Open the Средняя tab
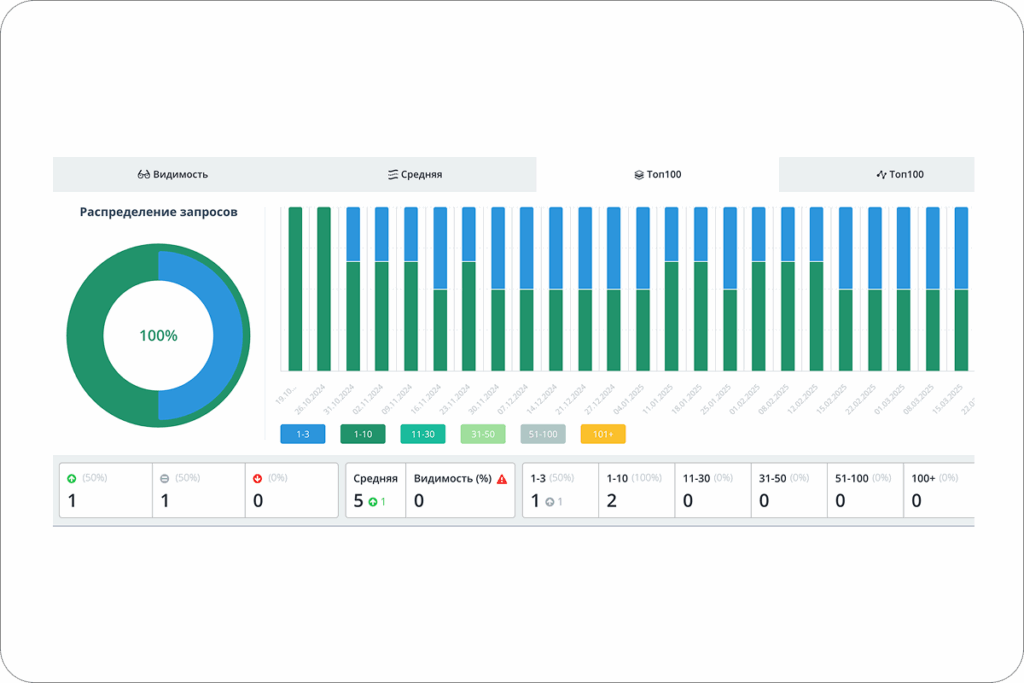The width and height of the screenshot is (1024, 683). click(415, 174)
